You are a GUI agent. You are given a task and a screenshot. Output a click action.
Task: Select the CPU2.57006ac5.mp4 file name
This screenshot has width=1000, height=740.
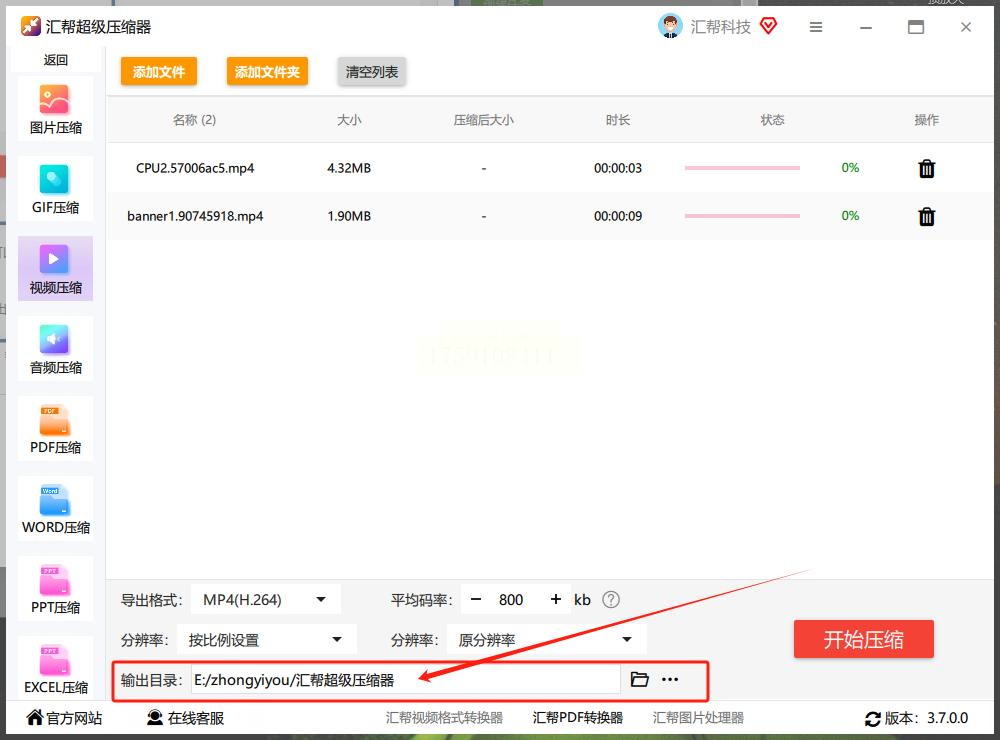[x=195, y=168]
